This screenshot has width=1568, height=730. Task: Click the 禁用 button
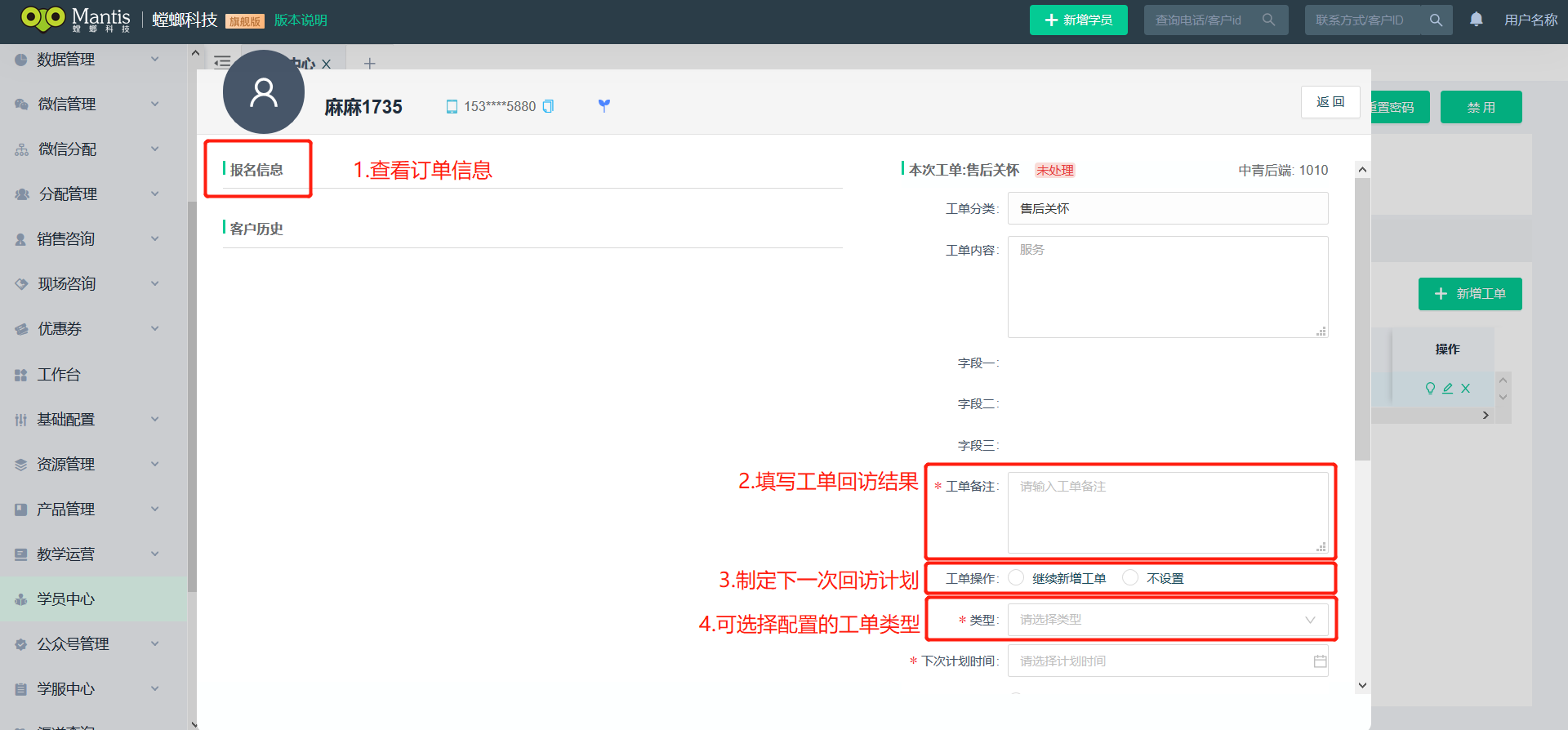point(1481,107)
